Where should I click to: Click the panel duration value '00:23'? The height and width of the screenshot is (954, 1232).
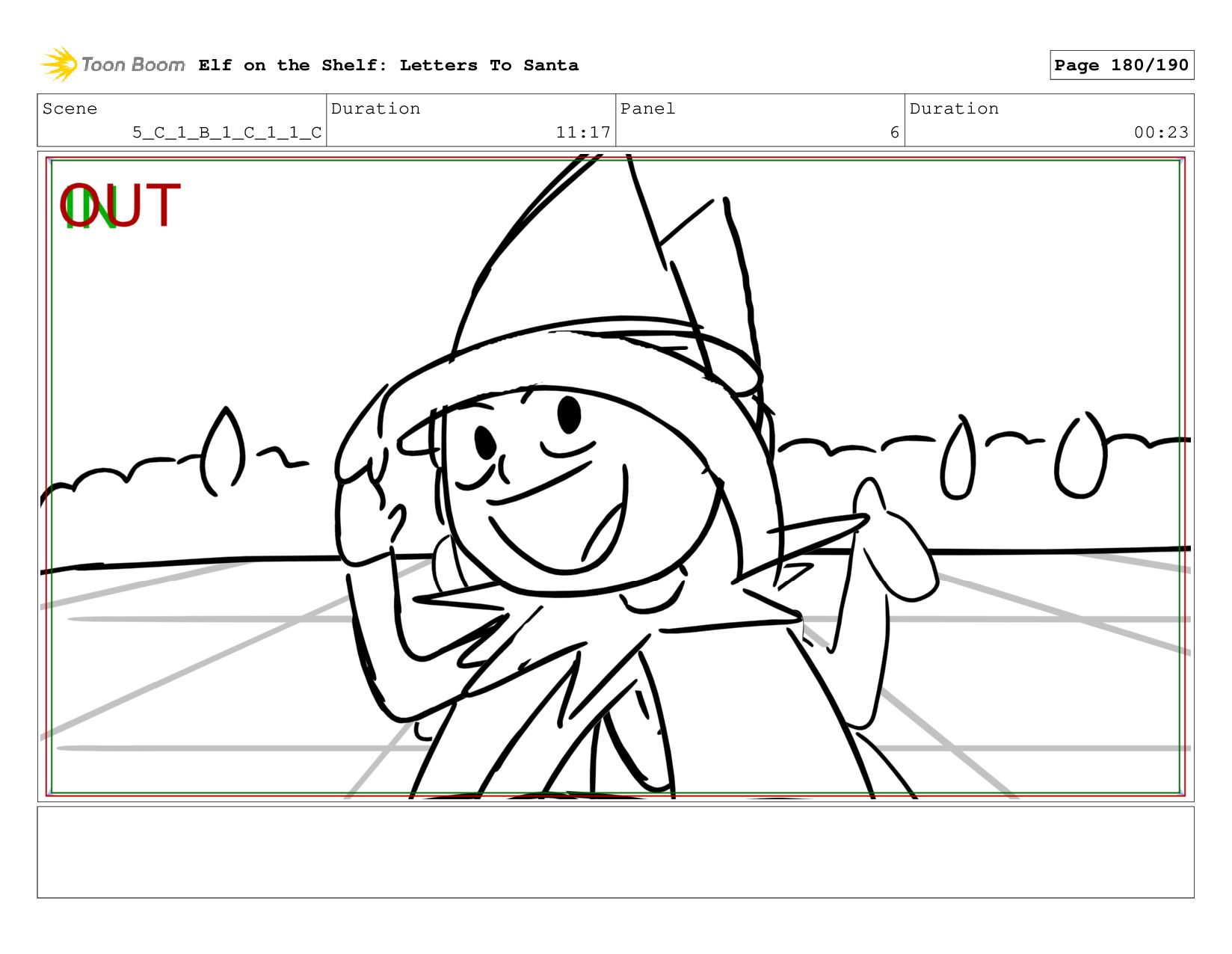point(1161,133)
